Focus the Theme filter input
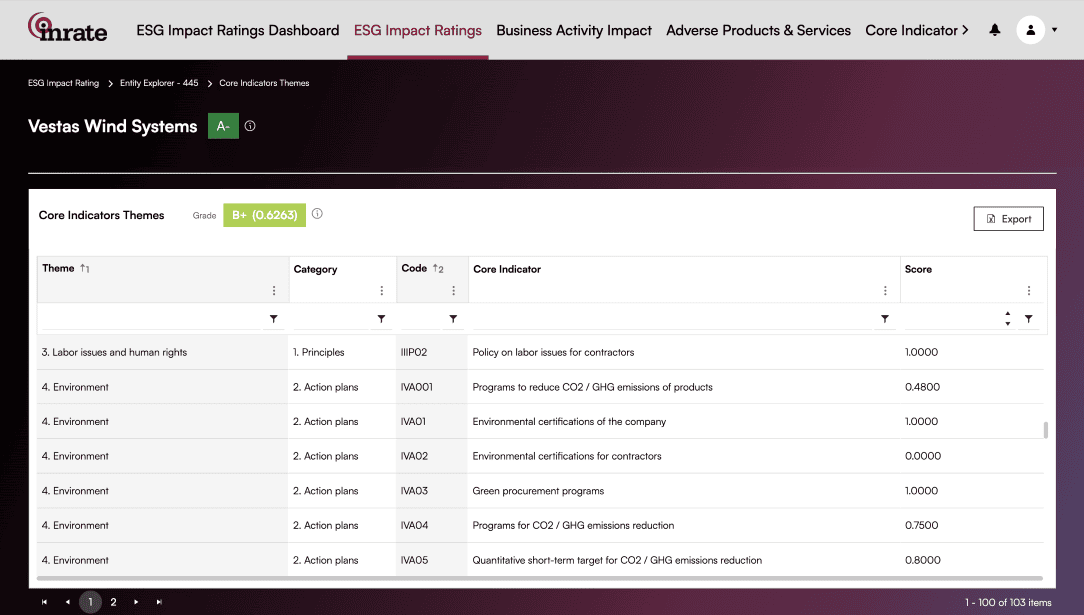Screen dimensions: 1084x615 click(151, 319)
